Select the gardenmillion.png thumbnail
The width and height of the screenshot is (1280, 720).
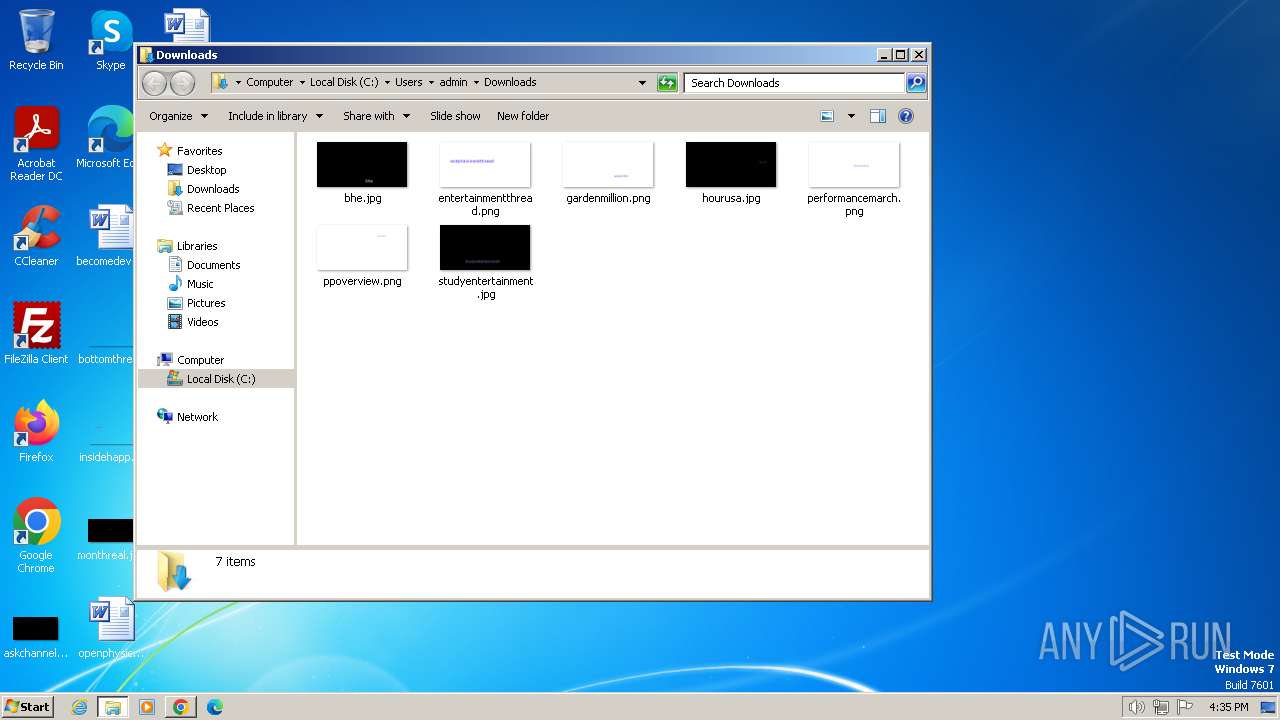point(608,165)
